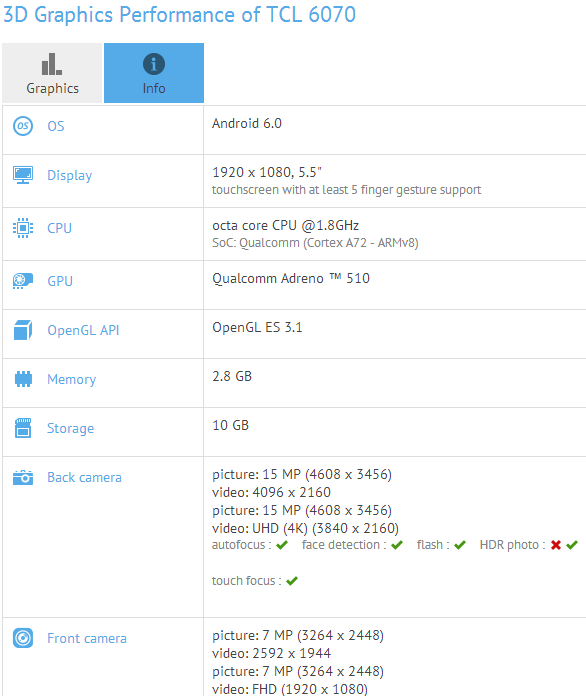Click the flash green checkmark

click(x=460, y=545)
